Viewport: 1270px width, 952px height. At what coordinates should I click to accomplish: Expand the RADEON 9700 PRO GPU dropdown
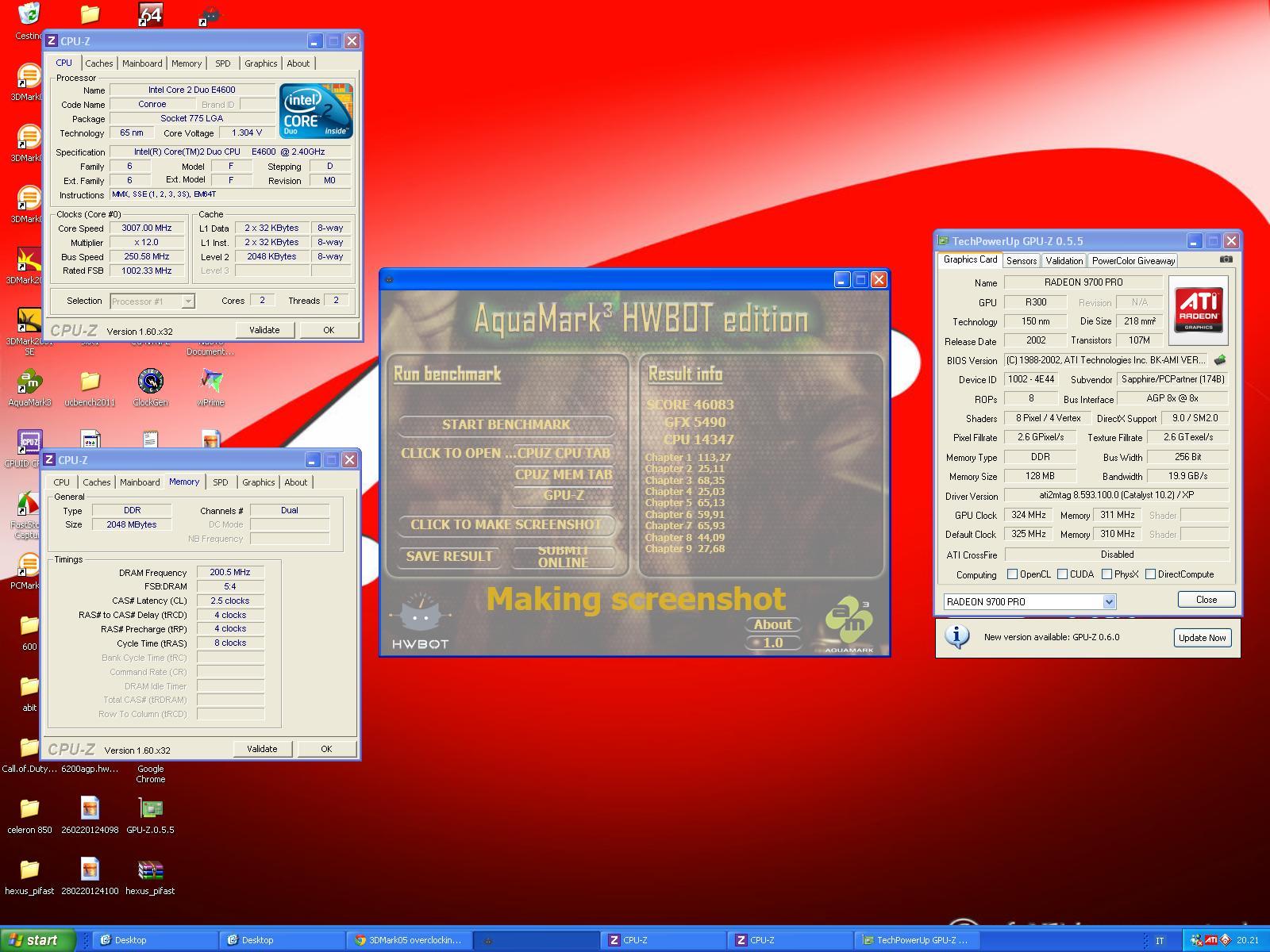[x=1109, y=601]
